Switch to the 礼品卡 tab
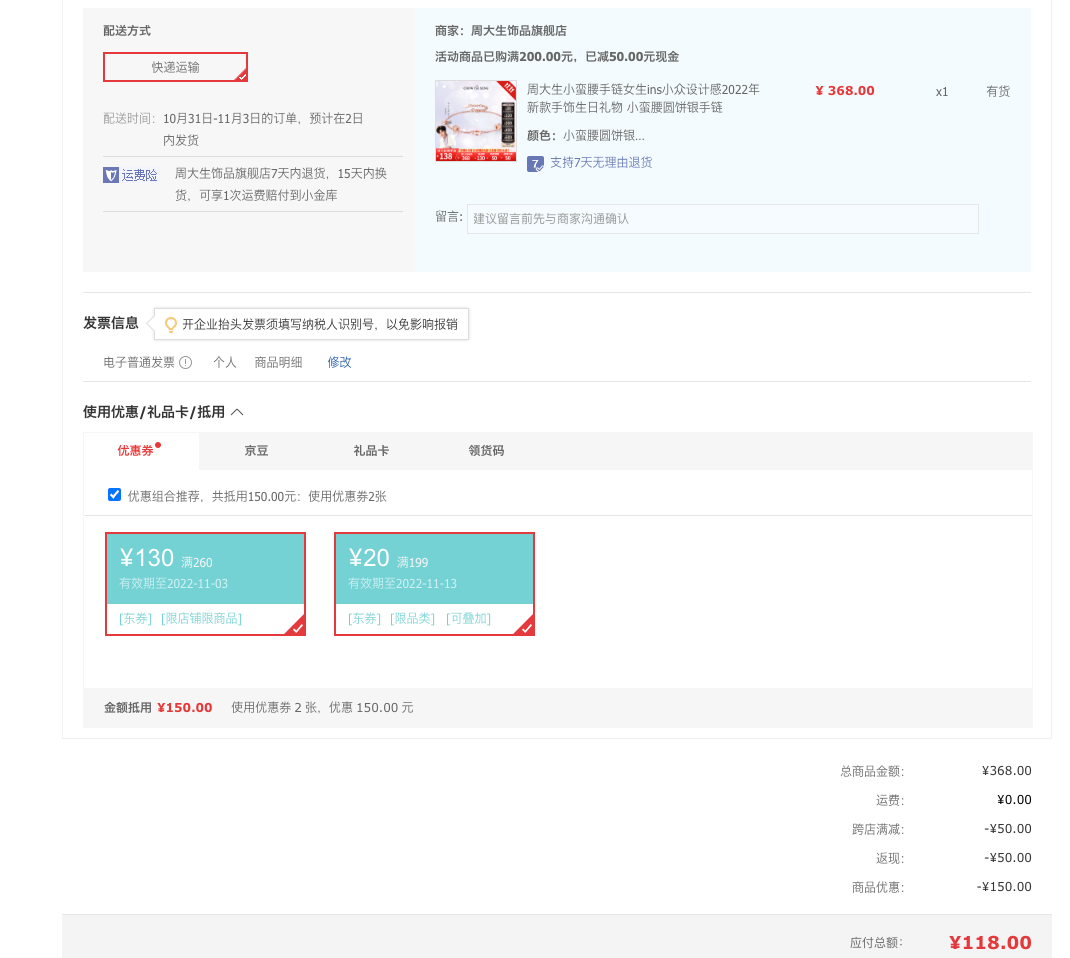This screenshot has height=958, width=1070. 371,450
